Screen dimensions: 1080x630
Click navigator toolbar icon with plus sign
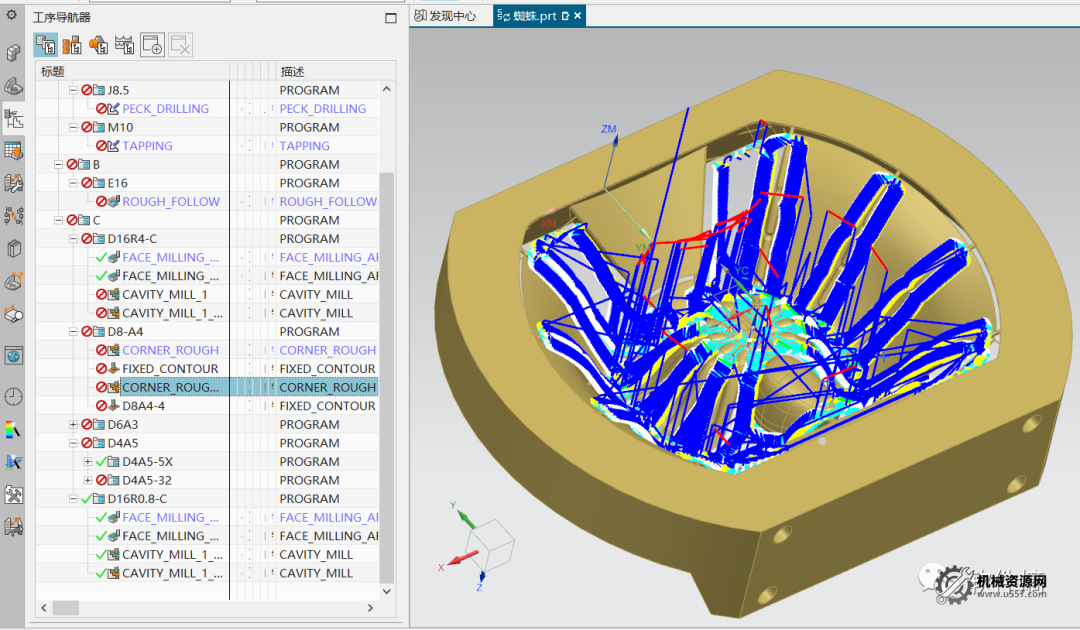pos(152,44)
